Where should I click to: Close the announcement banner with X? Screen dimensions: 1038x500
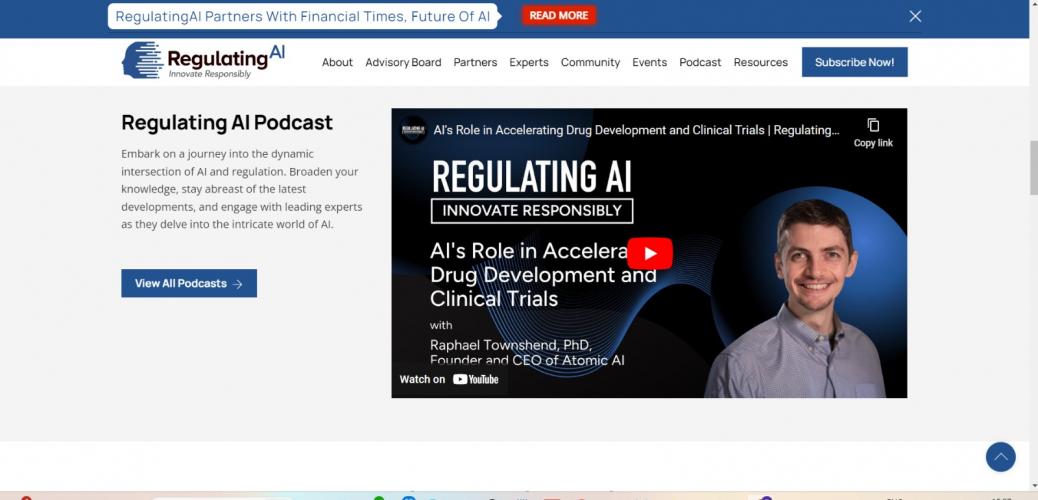(x=915, y=17)
